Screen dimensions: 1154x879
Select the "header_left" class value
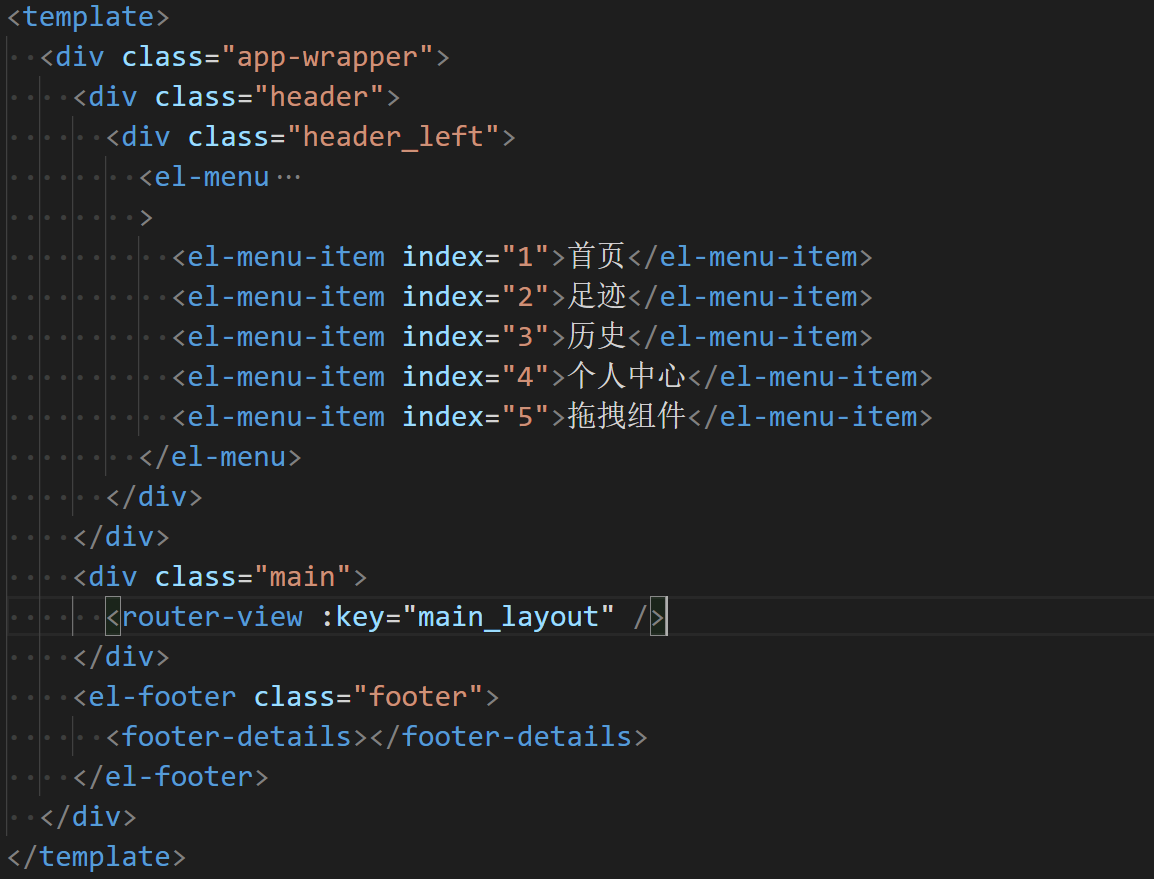[393, 137]
